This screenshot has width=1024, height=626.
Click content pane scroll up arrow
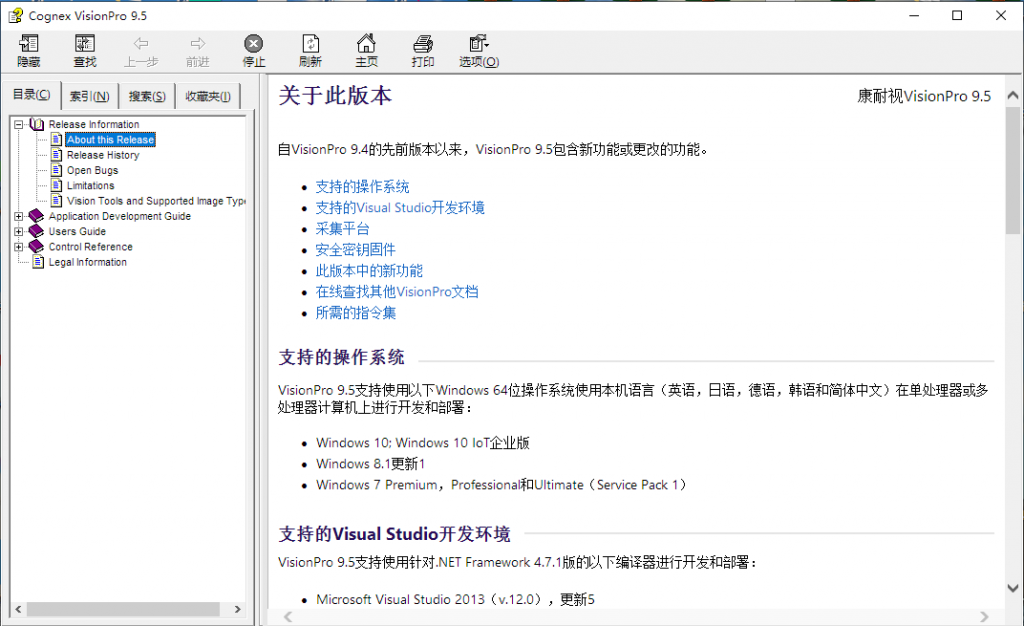(x=1013, y=95)
